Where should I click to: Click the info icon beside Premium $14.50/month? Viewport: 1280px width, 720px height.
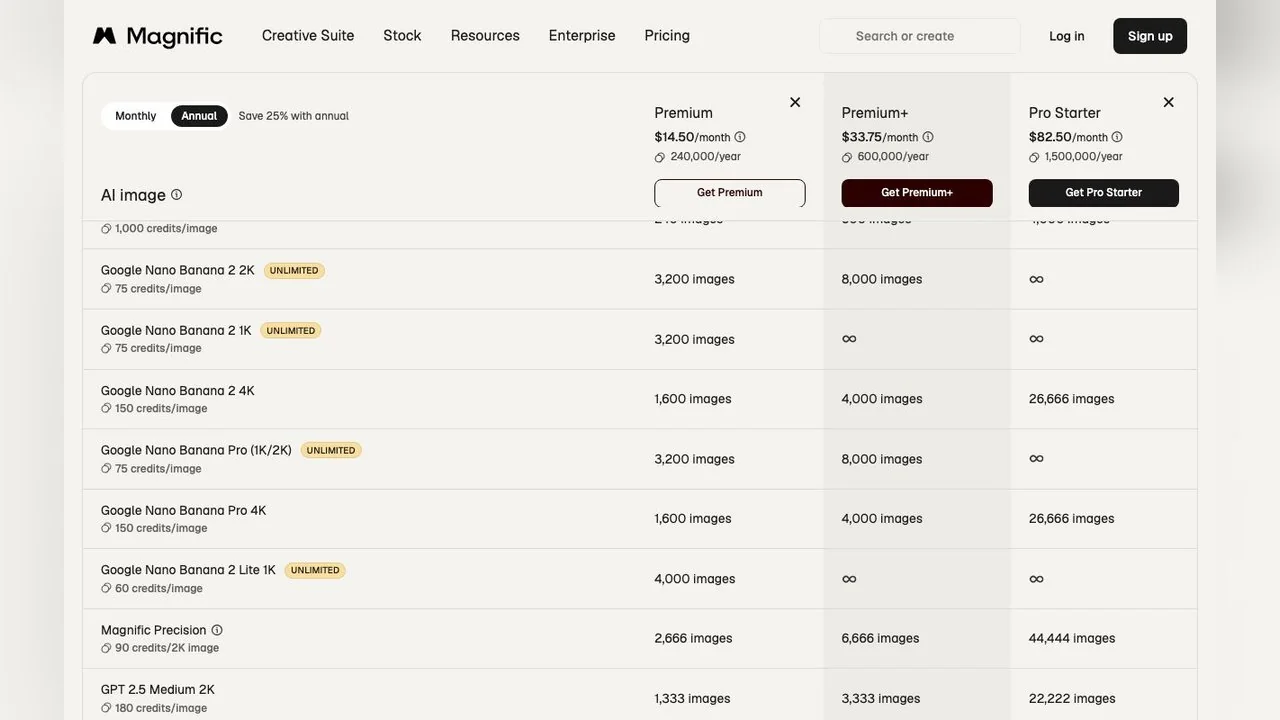pyautogui.click(x=740, y=137)
